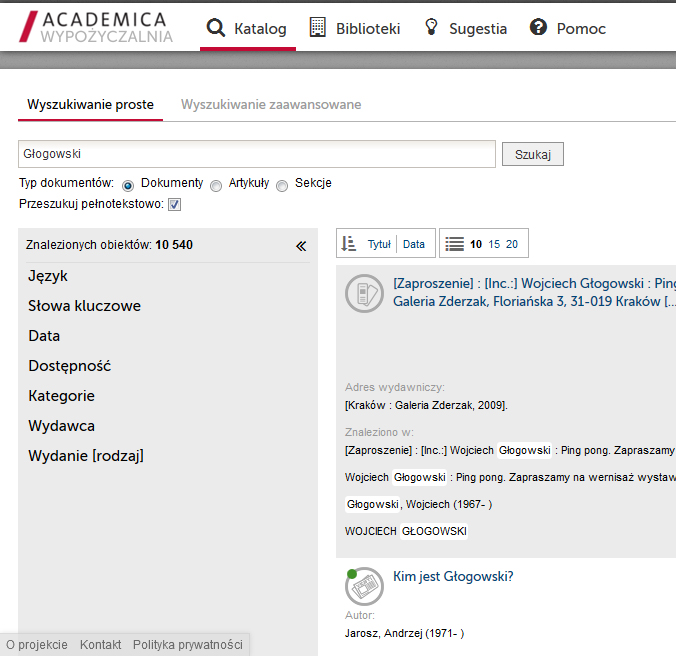Screen dimensions: 676x656
Task: Click the sort order icon
Action: pos(349,244)
